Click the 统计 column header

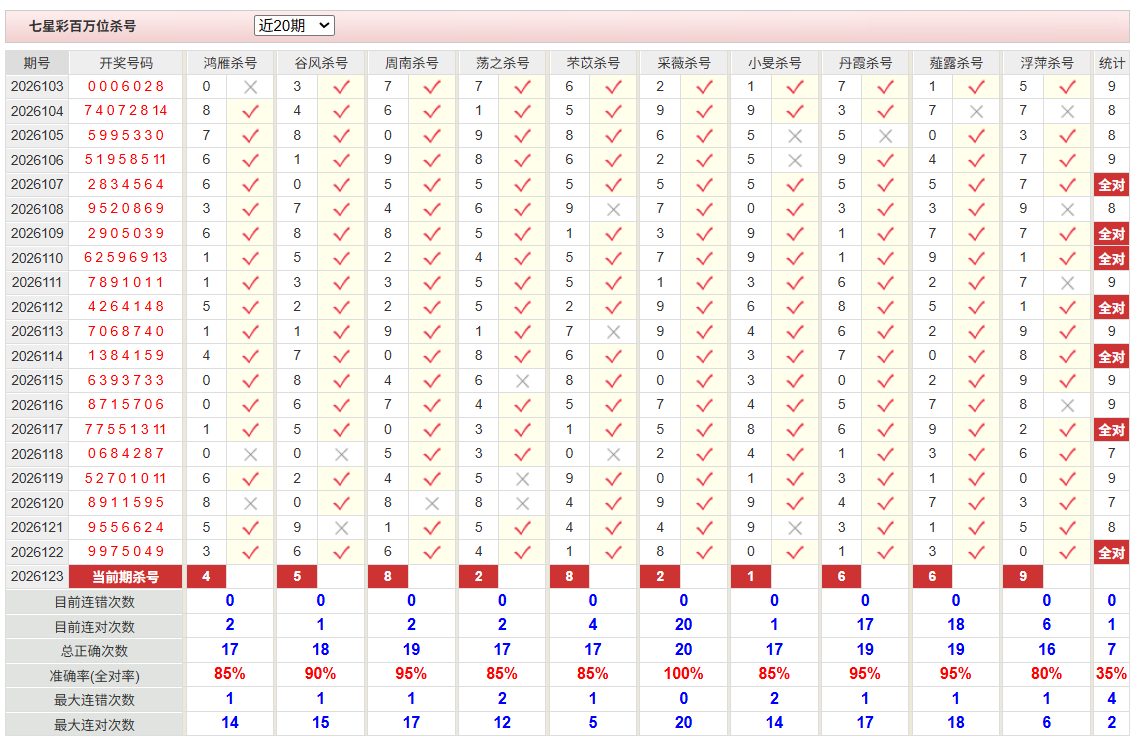tap(1111, 63)
